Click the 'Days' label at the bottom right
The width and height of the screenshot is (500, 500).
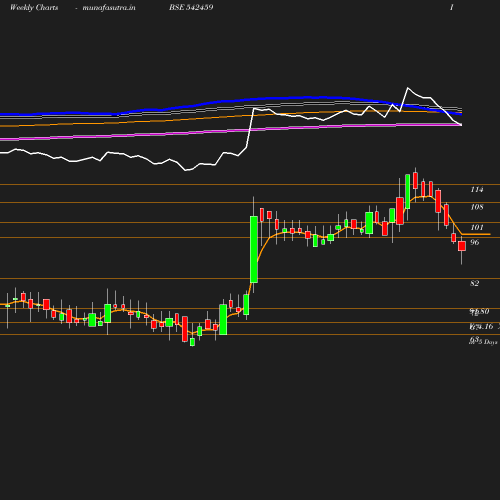tap(491, 342)
